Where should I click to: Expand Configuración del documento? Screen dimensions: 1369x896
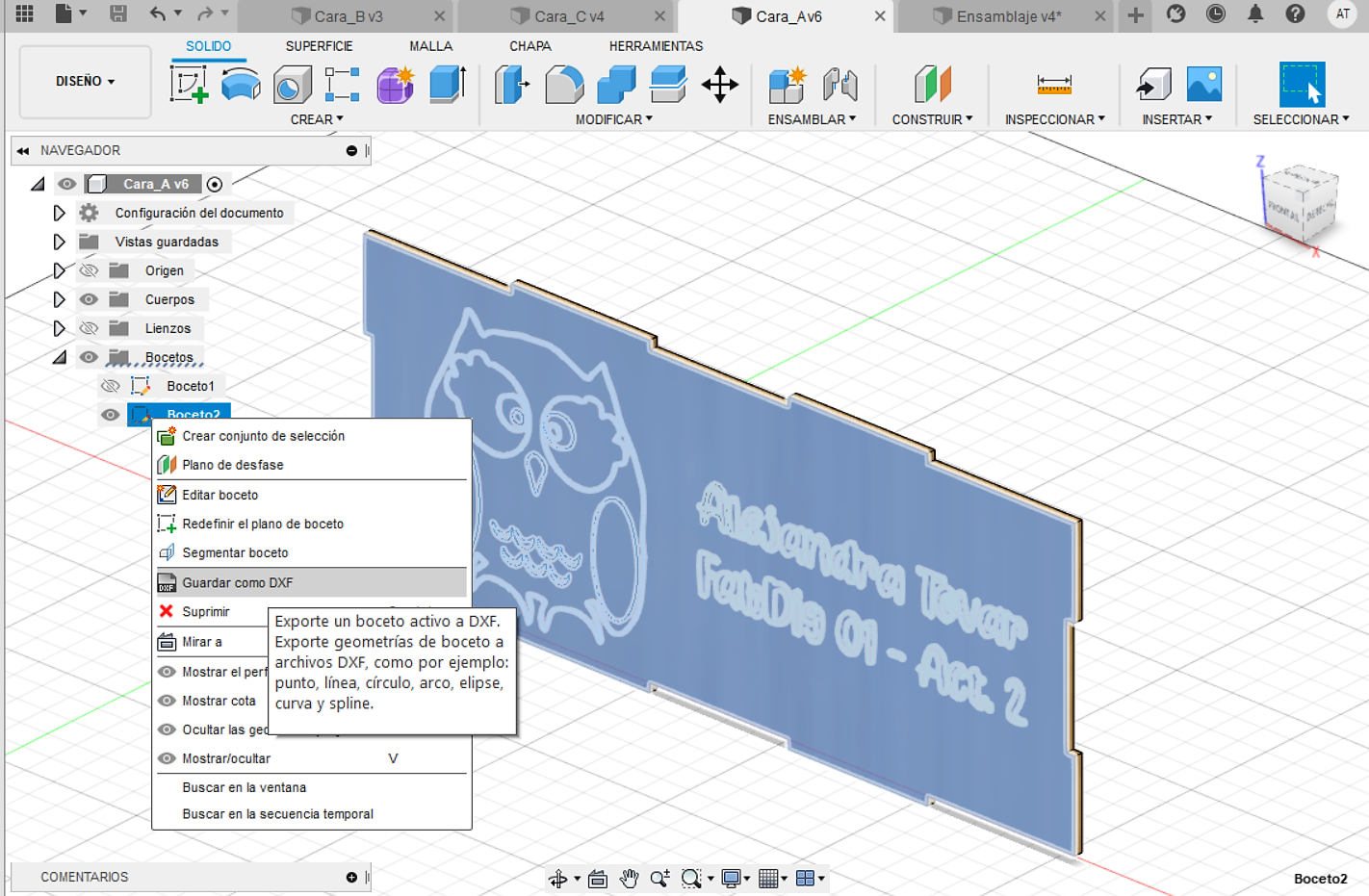(x=59, y=213)
